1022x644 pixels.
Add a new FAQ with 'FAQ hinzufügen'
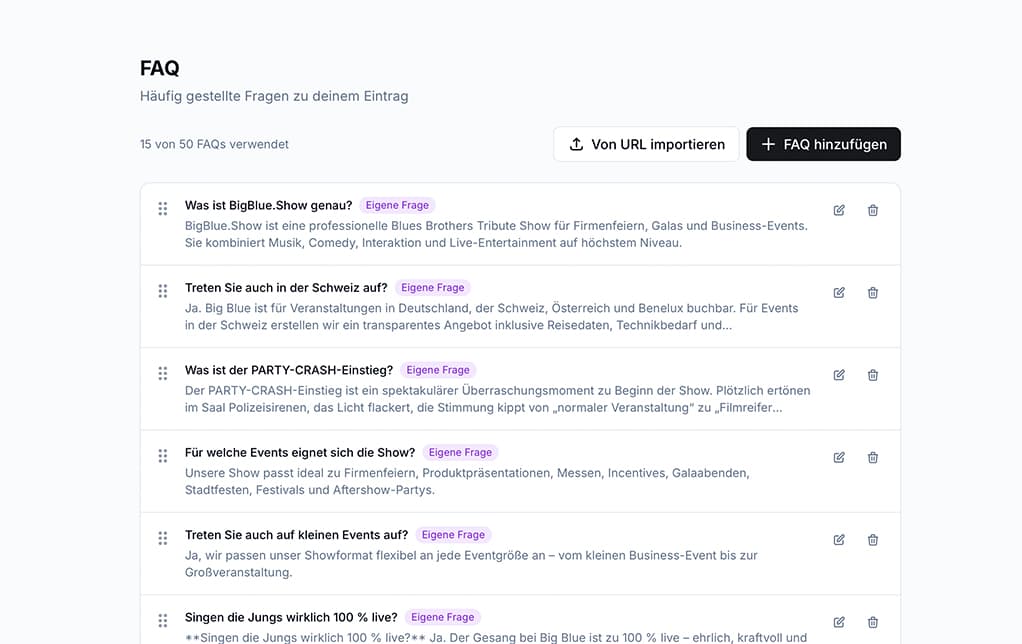coord(823,144)
